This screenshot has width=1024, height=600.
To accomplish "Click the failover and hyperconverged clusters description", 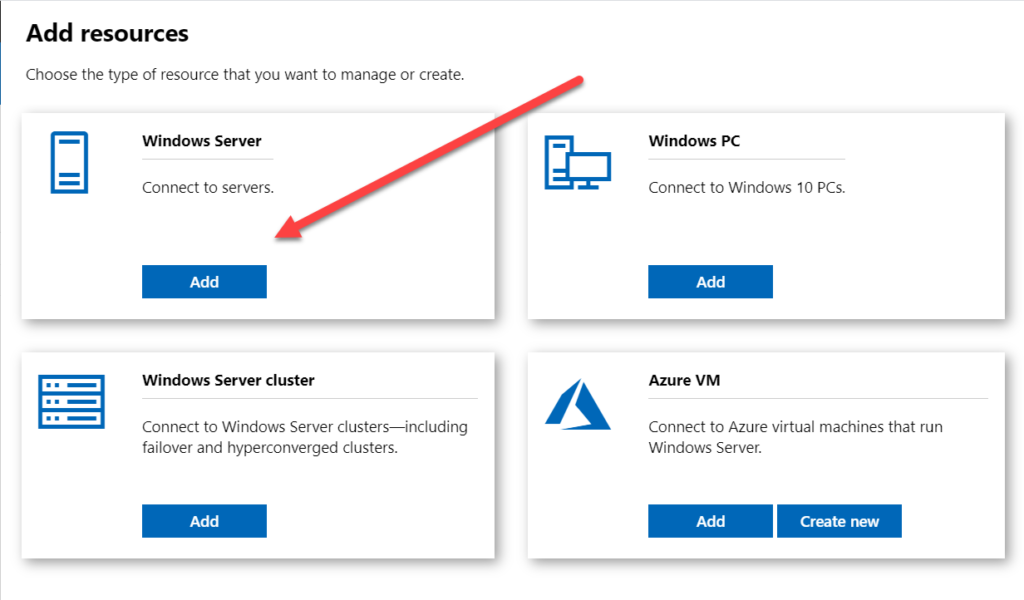I will point(305,437).
